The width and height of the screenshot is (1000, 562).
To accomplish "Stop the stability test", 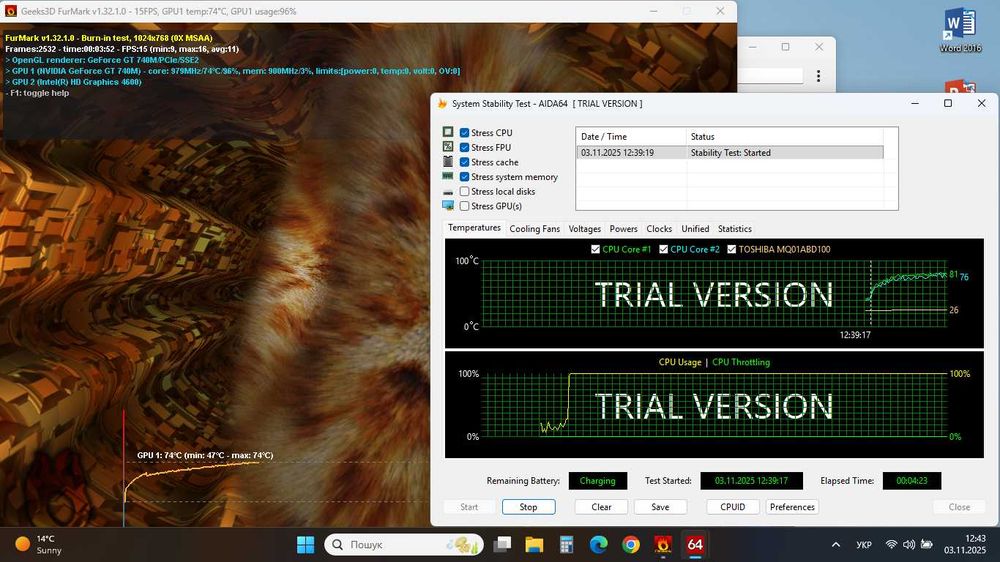I will pos(528,507).
